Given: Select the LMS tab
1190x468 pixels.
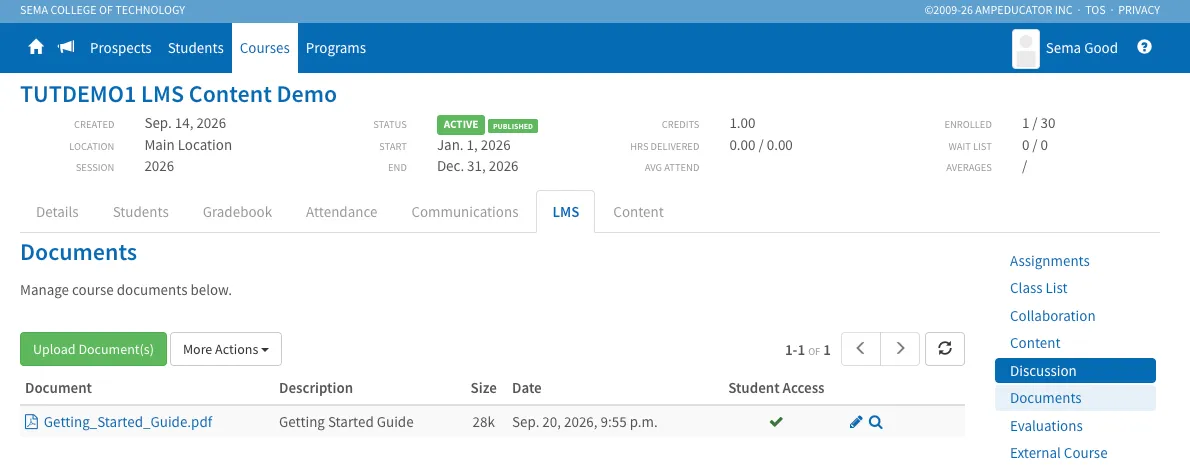Looking at the screenshot, I should pyautogui.click(x=565, y=212).
